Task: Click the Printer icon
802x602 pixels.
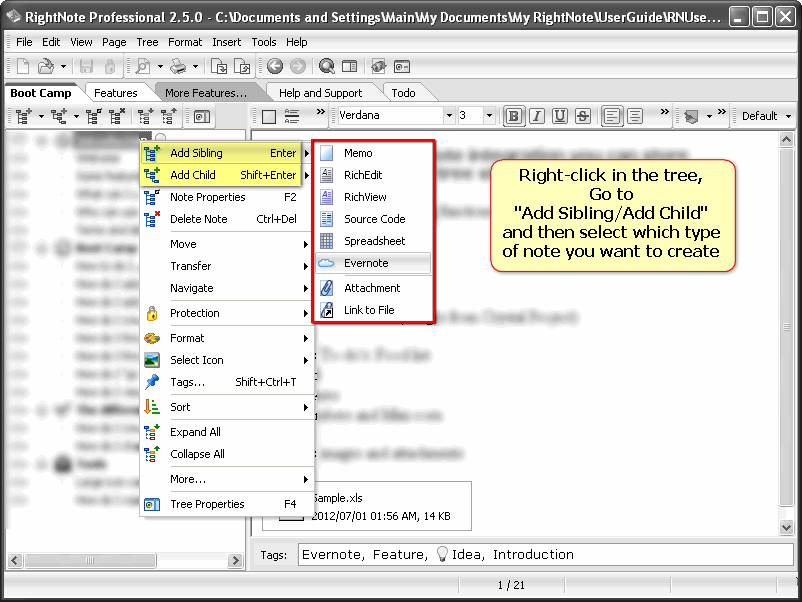Action: click(177, 66)
